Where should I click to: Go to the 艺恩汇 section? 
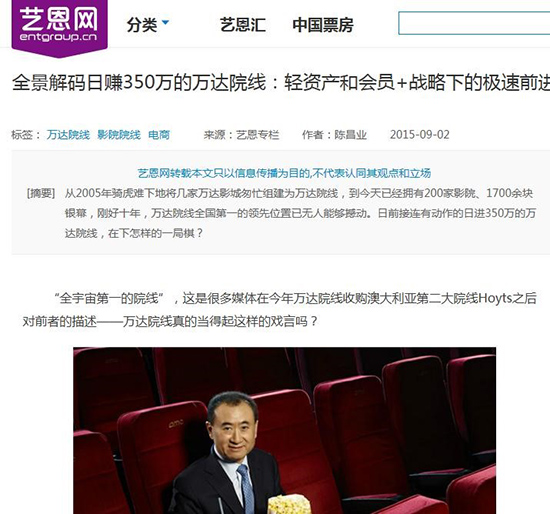click(x=243, y=25)
